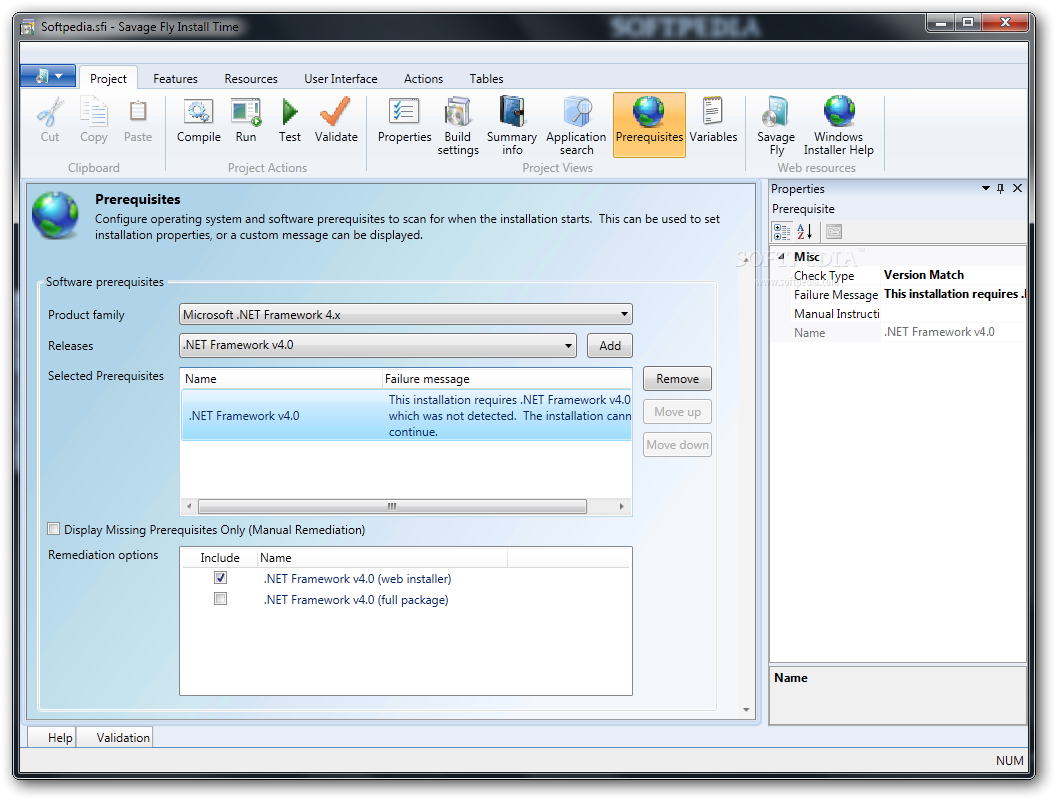Close the Properties panel
This screenshot has width=1056, height=800.
click(x=1018, y=189)
